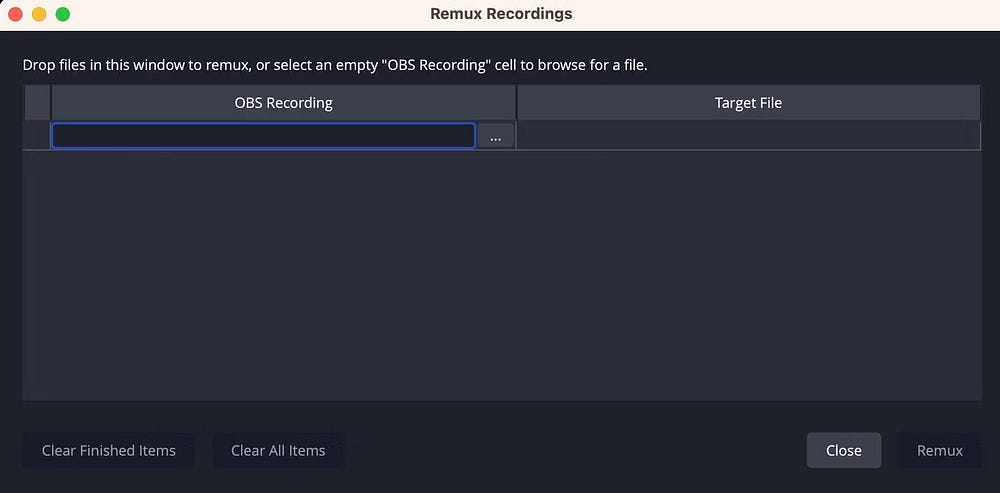1000x493 pixels.
Task: Focus the OBS Recording path input field
Action: 263,136
